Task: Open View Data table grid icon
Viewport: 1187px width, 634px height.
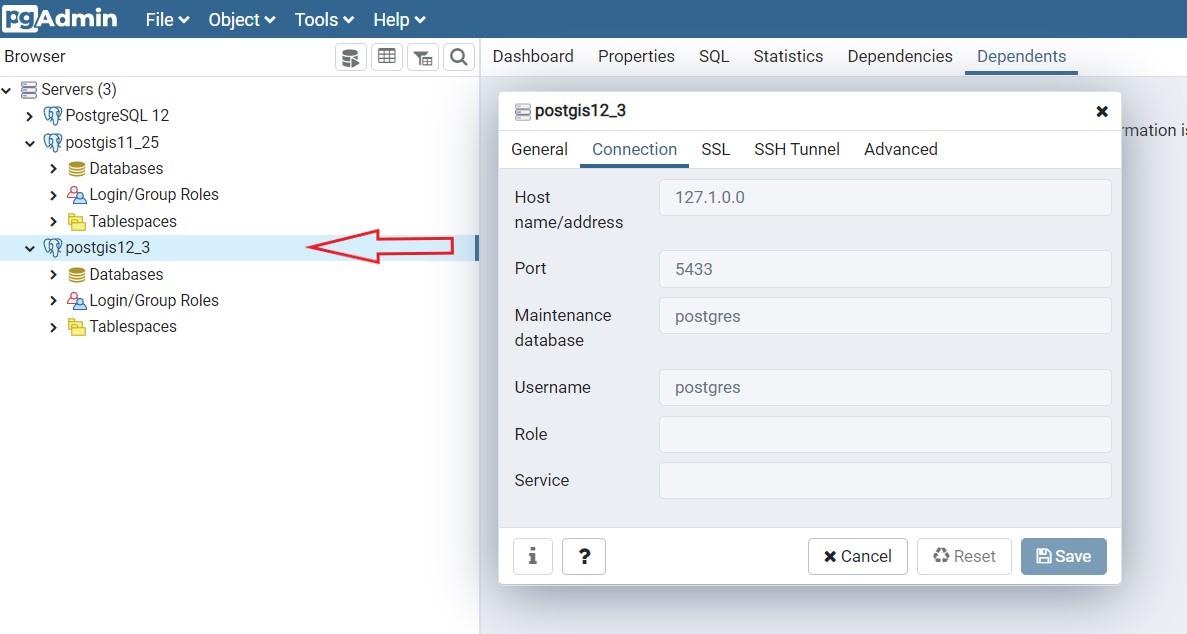Action: [386, 57]
